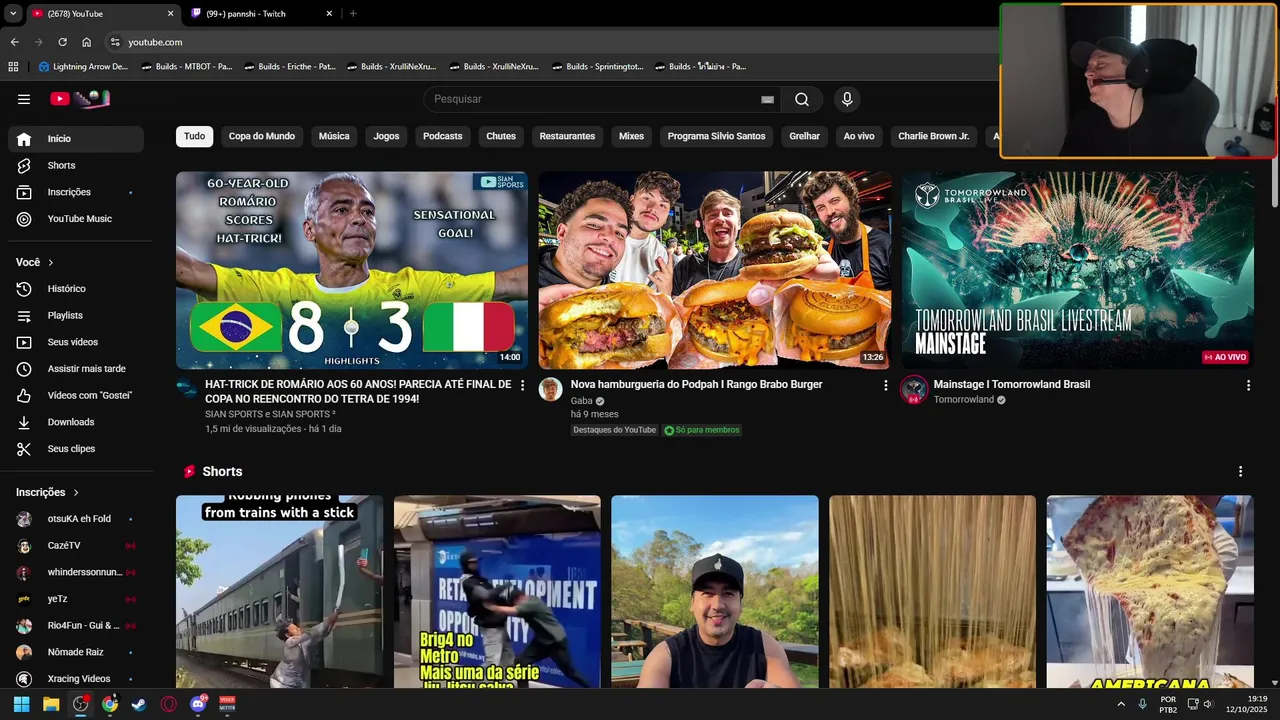The width and height of the screenshot is (1280, 720).
Task: Reload the page in the browser
Action: pos(62,42)
